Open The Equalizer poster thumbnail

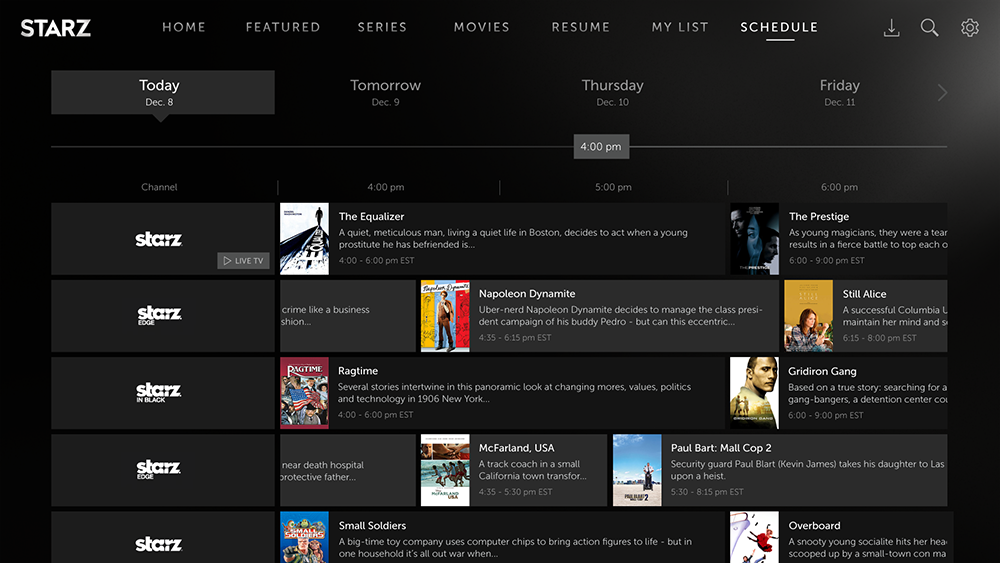pos(304,239)
